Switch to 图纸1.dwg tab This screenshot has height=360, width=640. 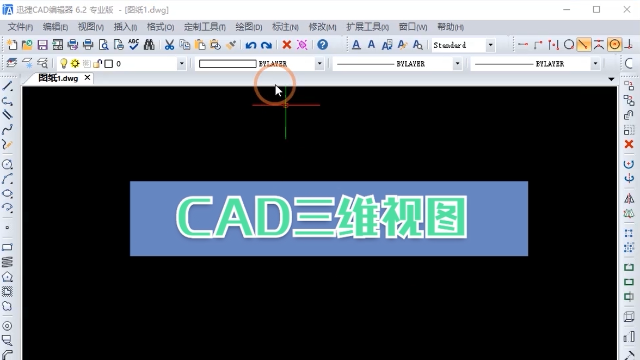coord(58,78)
